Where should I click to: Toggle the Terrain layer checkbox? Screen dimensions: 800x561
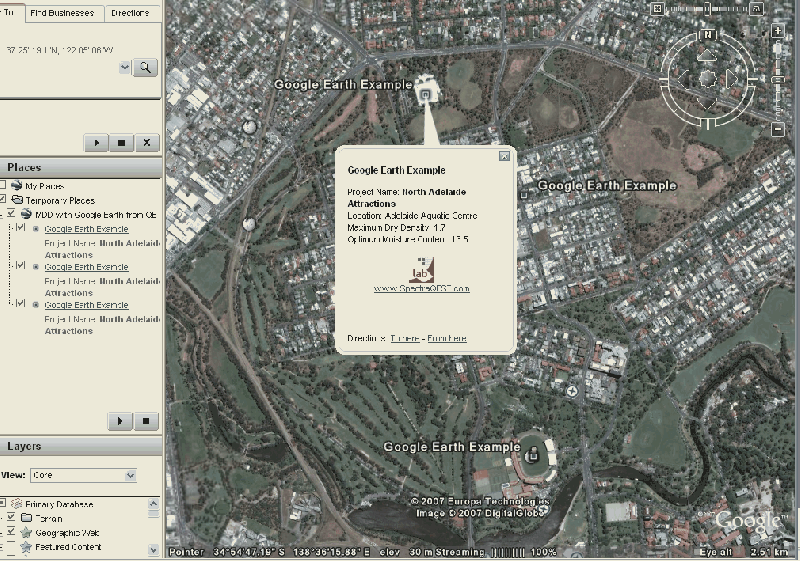click(x=11, y=518)
